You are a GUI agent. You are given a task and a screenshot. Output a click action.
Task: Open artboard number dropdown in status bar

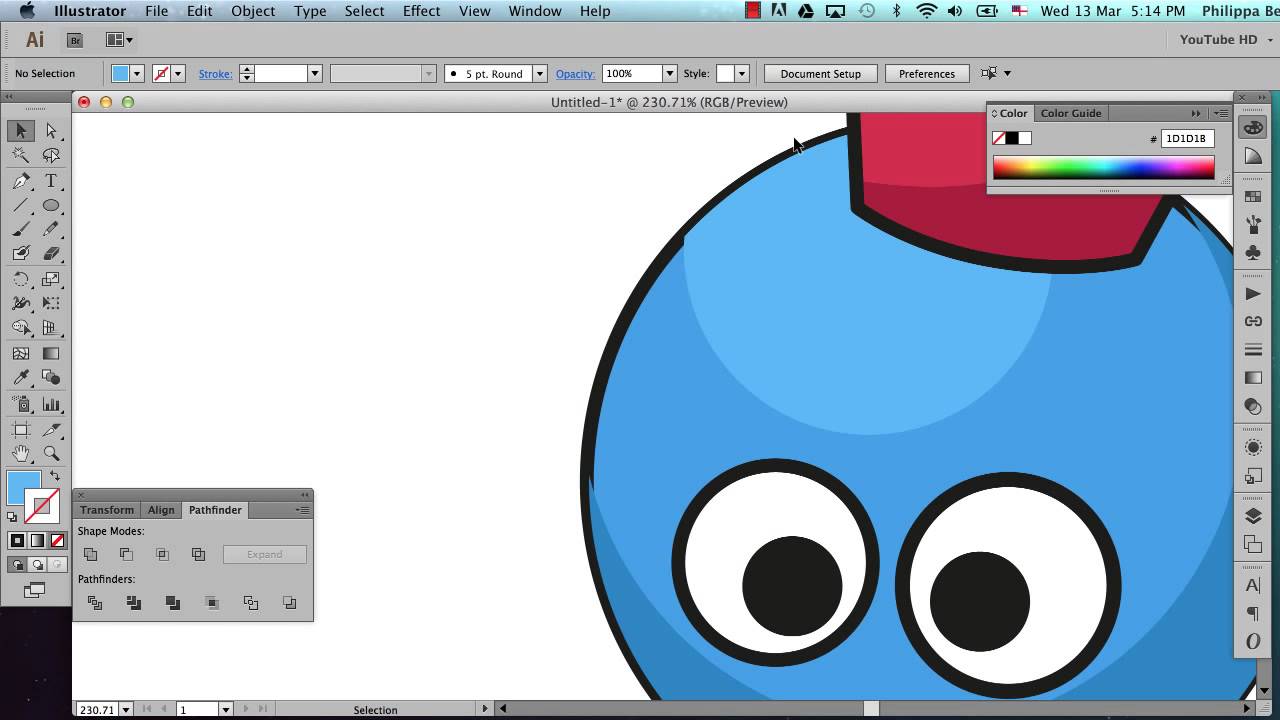click(x=226, y=710)
